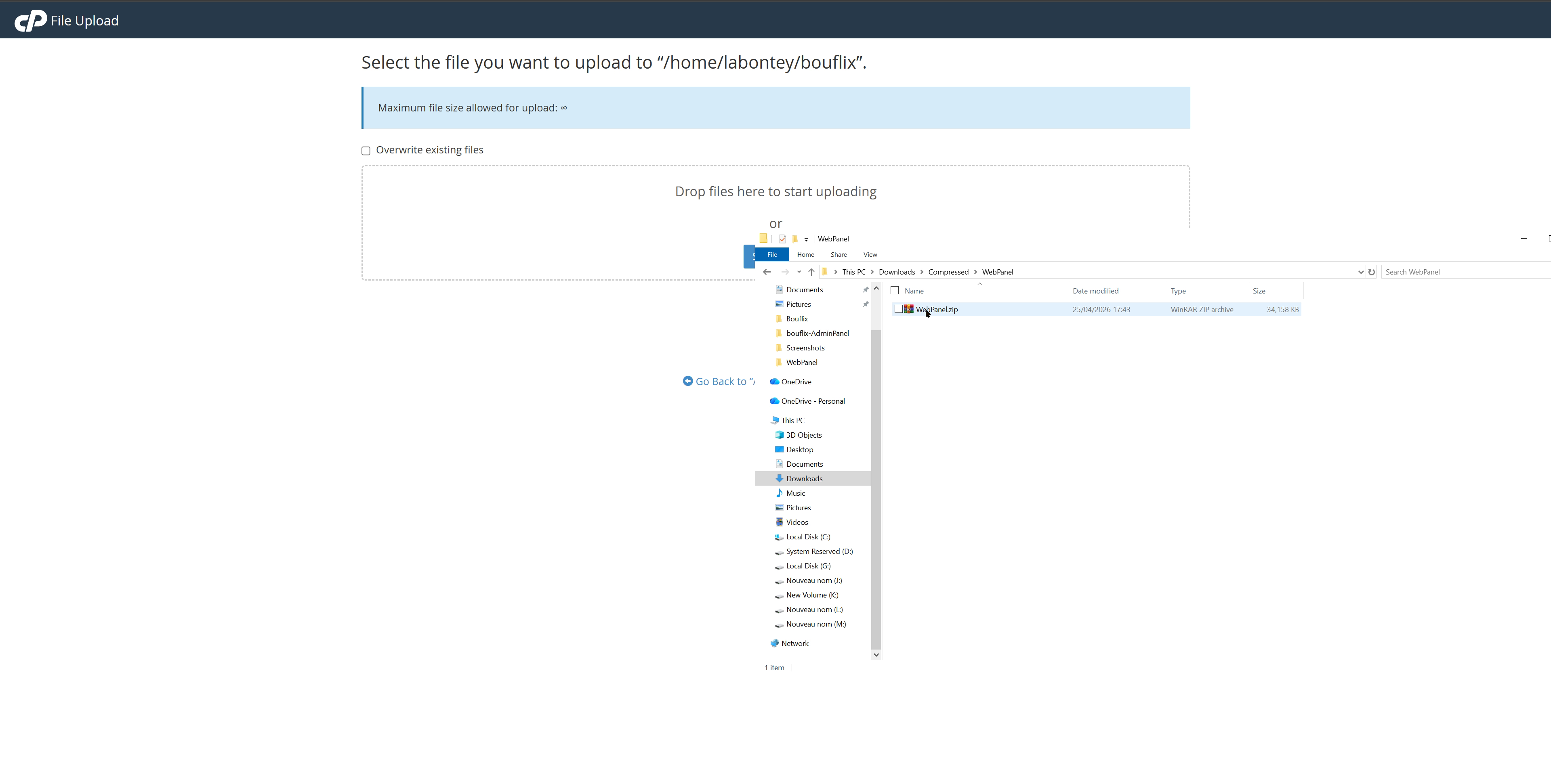Click the Local Disk (C:) drive icon
This screenshot has height=784, width=1551.
coord(779,537)
